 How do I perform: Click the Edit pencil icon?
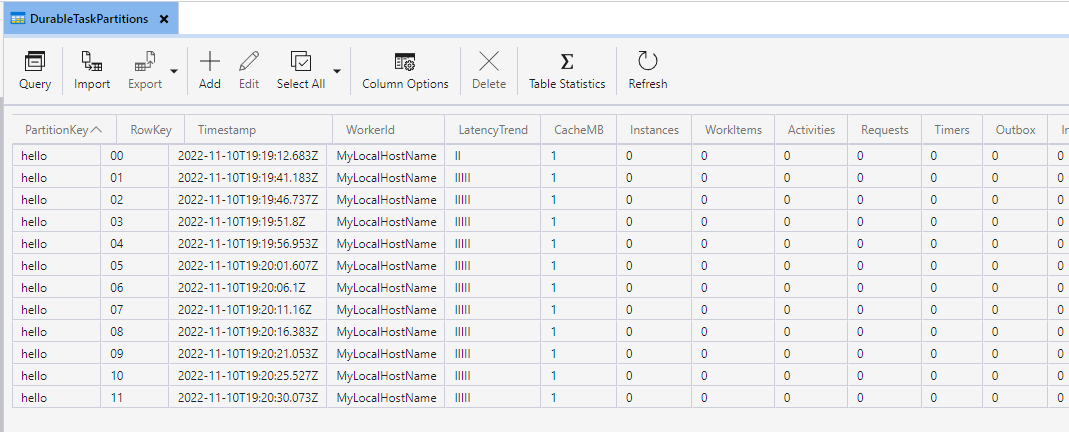249,62
